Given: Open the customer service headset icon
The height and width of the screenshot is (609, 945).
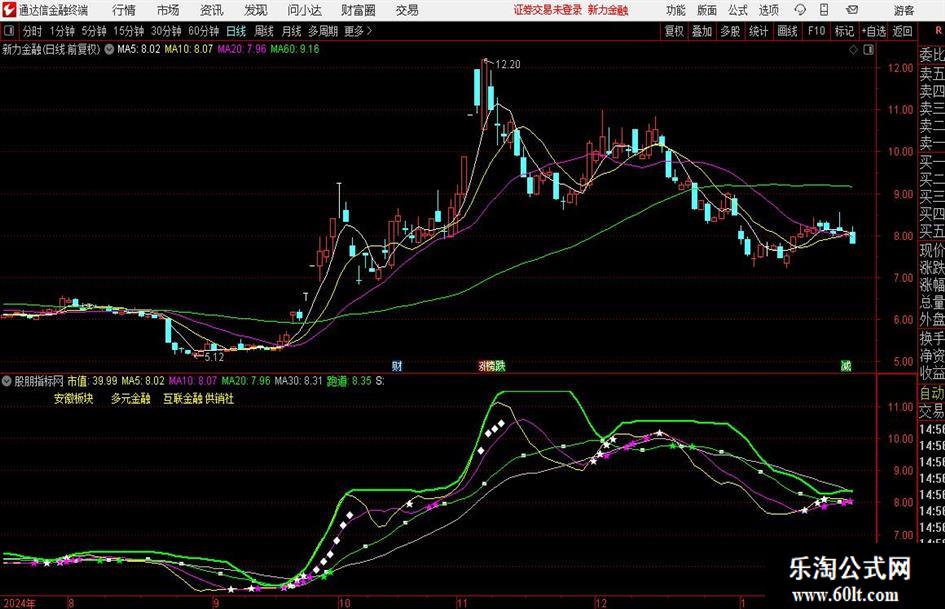Looking at the screenshot, I should pyautogui.click(x=800, y=10).
